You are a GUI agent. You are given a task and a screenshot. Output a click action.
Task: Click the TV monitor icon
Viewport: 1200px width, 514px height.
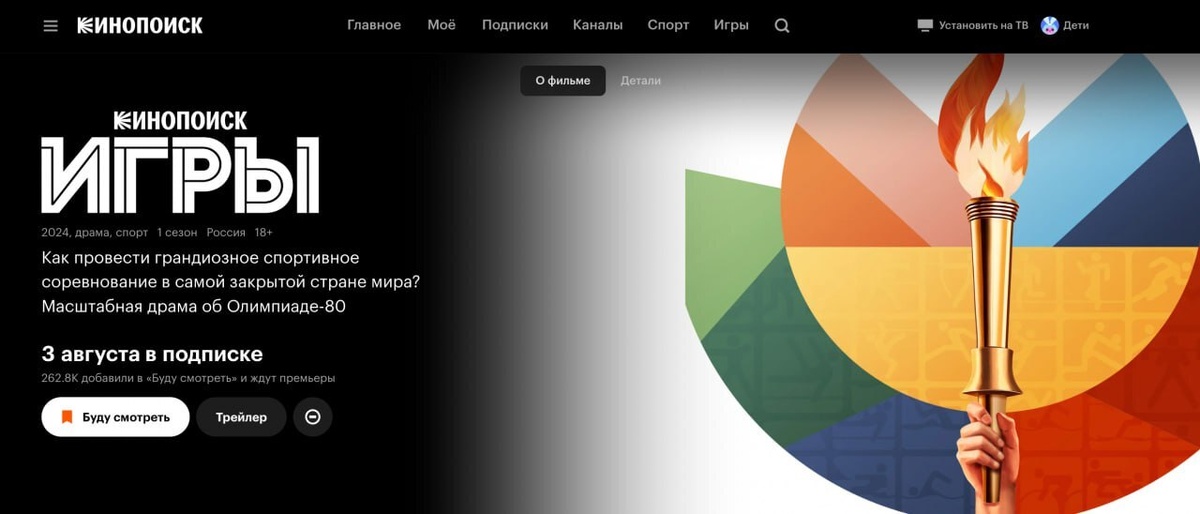[x=925, y=25]
